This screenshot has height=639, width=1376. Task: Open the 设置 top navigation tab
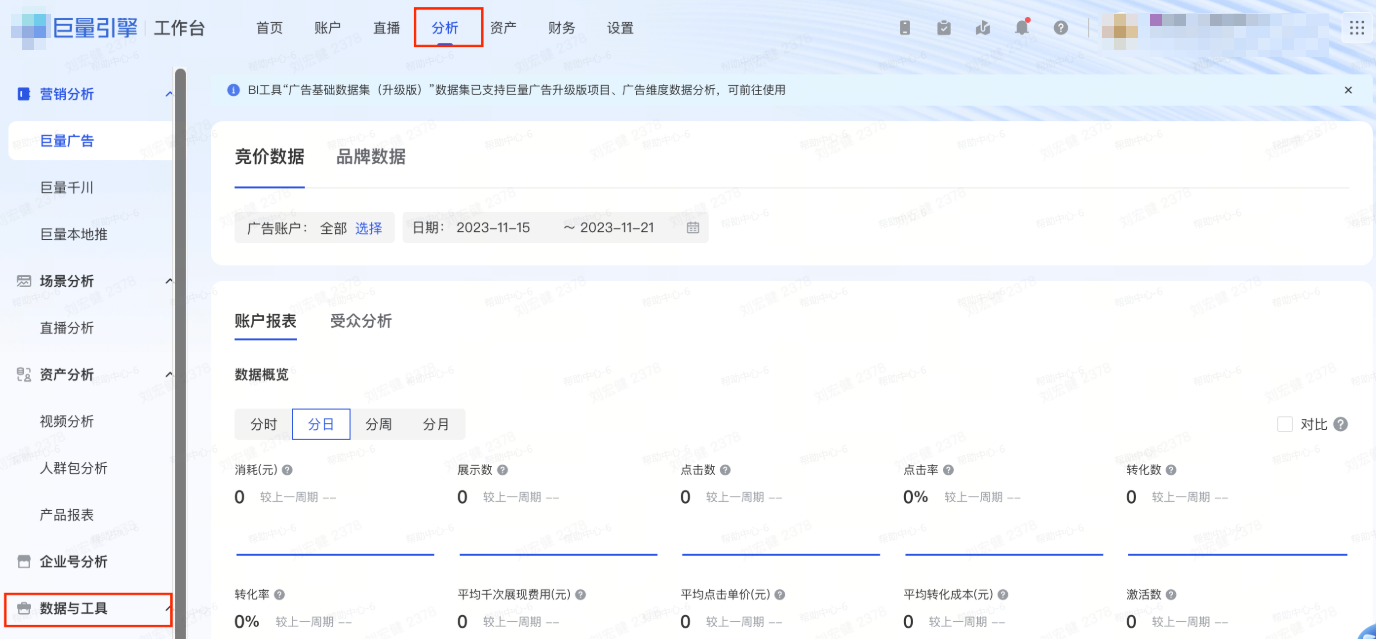click(x=620, y=28)
